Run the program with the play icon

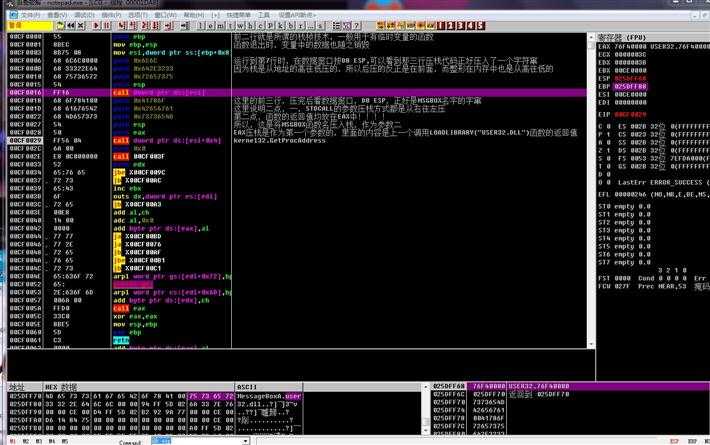tap(96, 26)
